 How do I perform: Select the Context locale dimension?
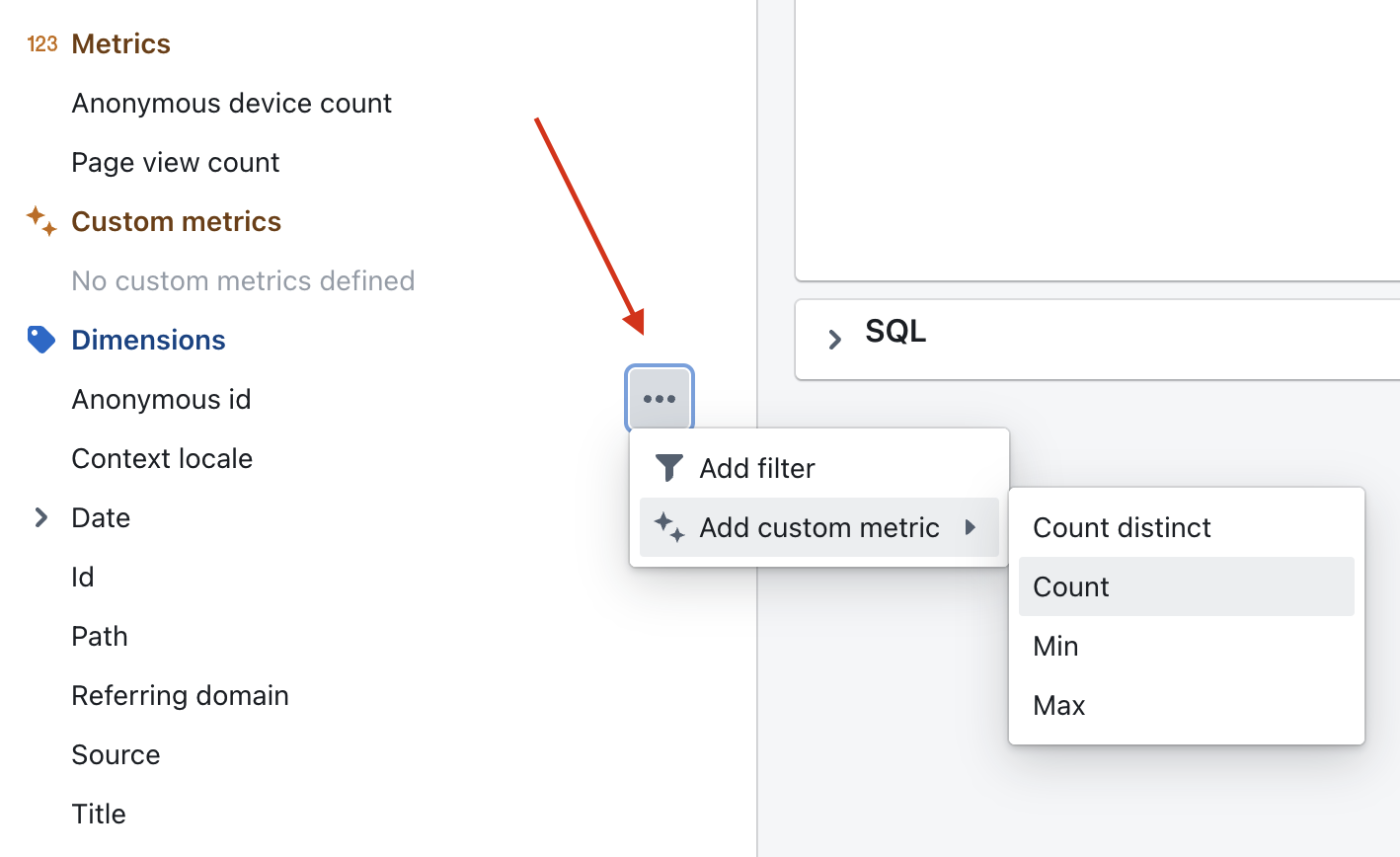click(162, 458)
